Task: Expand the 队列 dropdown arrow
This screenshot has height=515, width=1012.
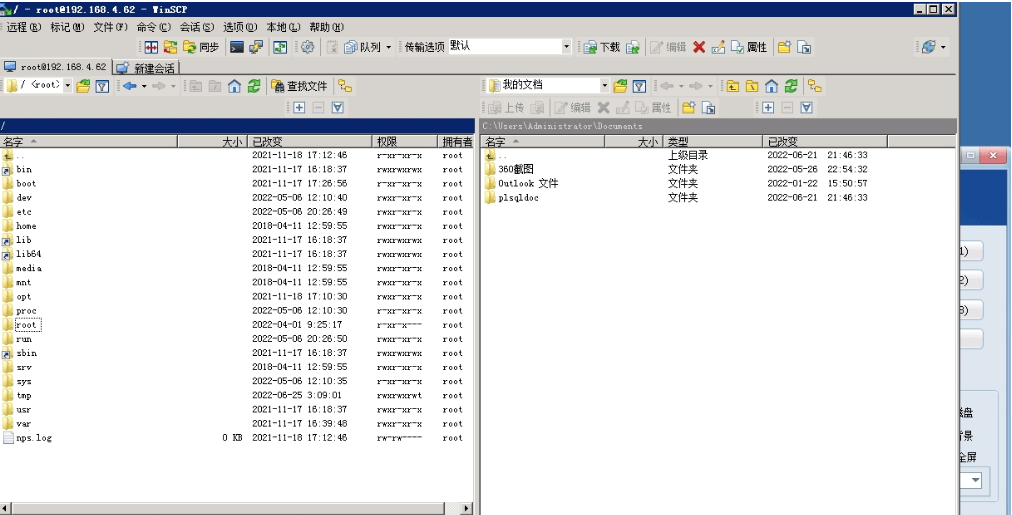Action: coord(389,47)
